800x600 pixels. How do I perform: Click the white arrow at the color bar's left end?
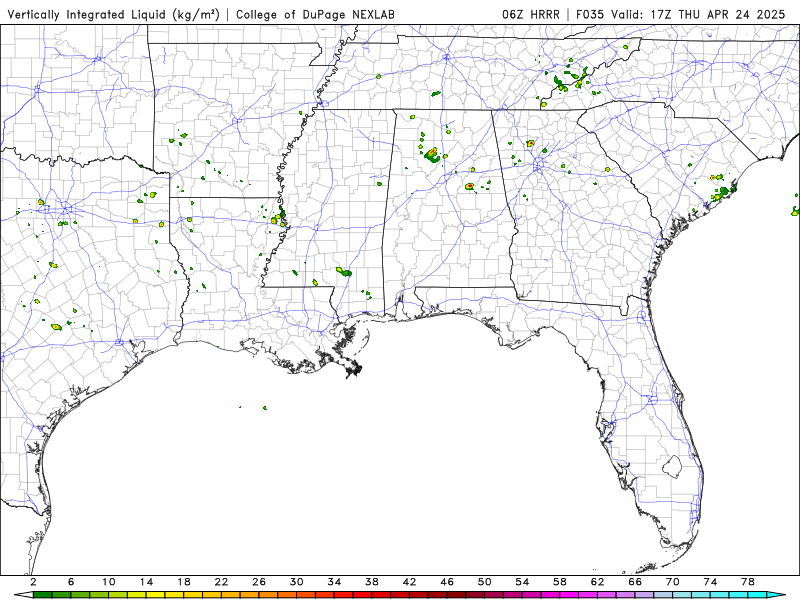(23, 595)
